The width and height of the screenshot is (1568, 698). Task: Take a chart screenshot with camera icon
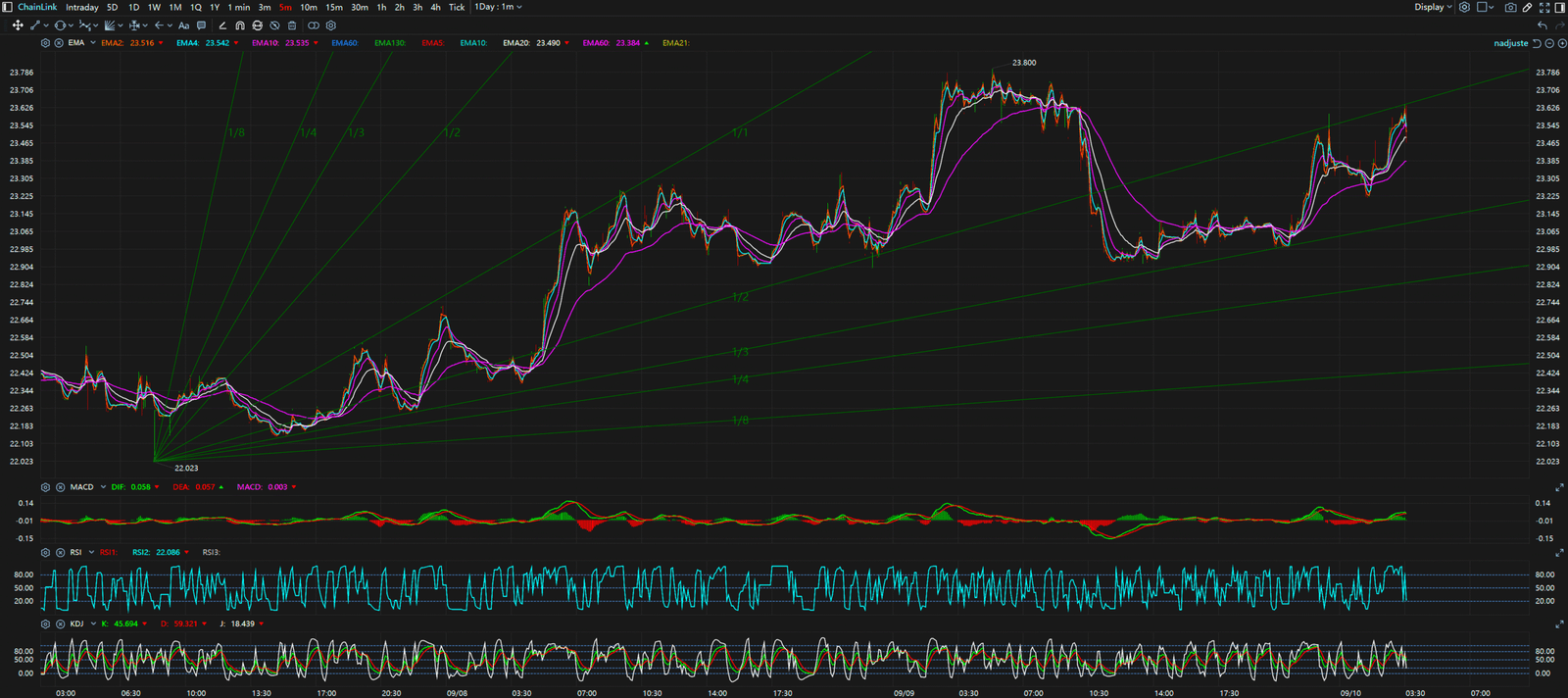point(1510,7)
